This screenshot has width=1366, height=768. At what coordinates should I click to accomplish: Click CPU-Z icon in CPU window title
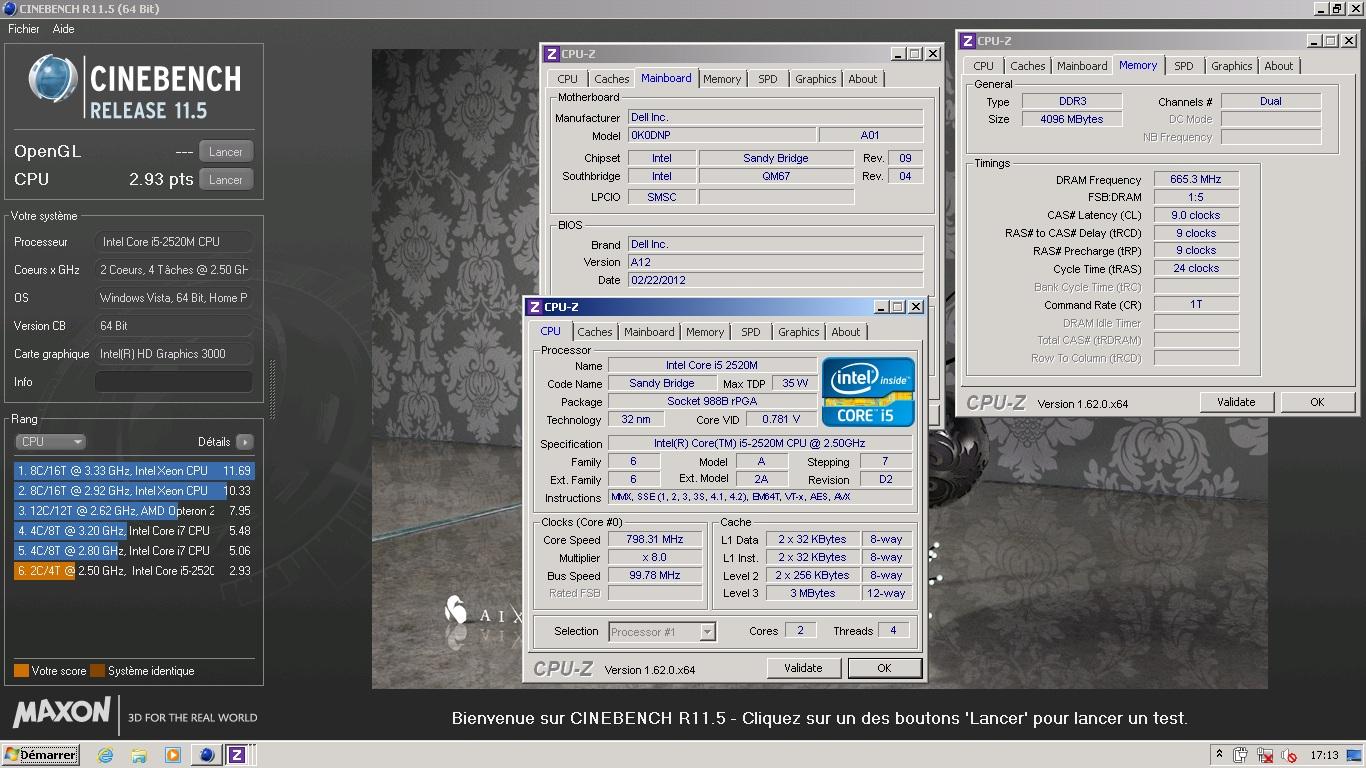coord(535,307)
